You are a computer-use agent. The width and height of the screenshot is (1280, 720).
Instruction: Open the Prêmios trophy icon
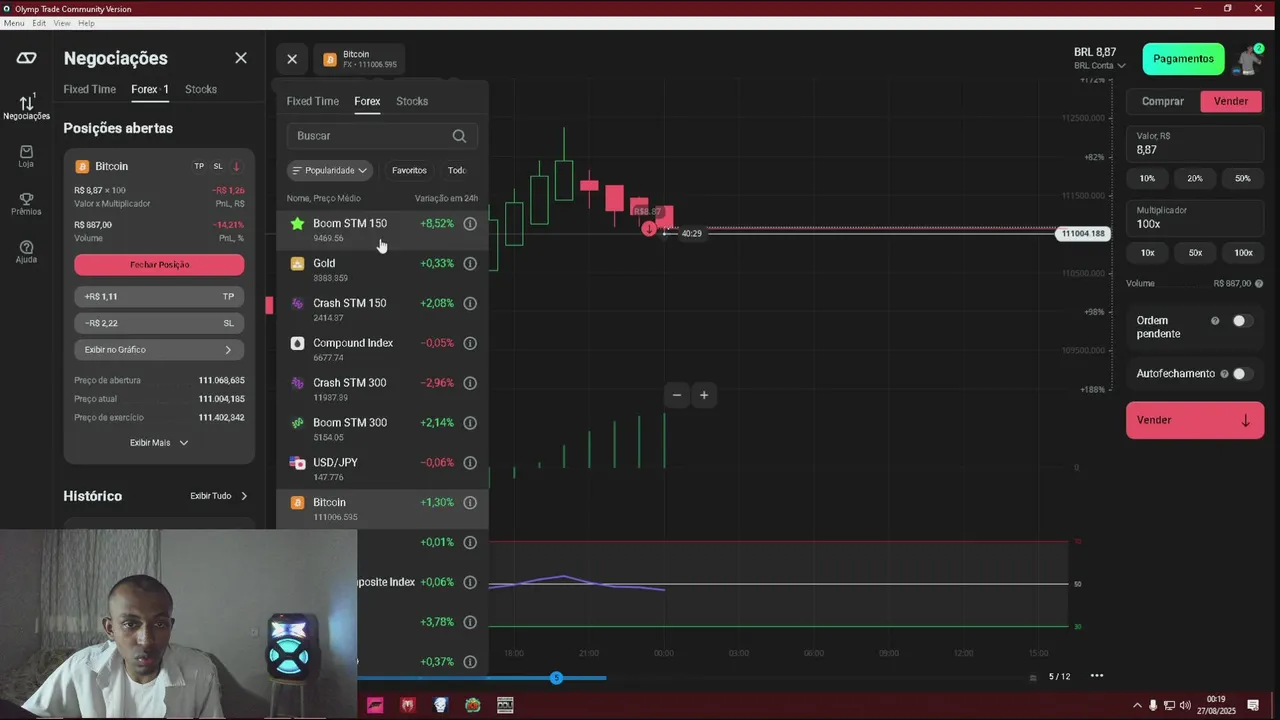click(26, 203)
